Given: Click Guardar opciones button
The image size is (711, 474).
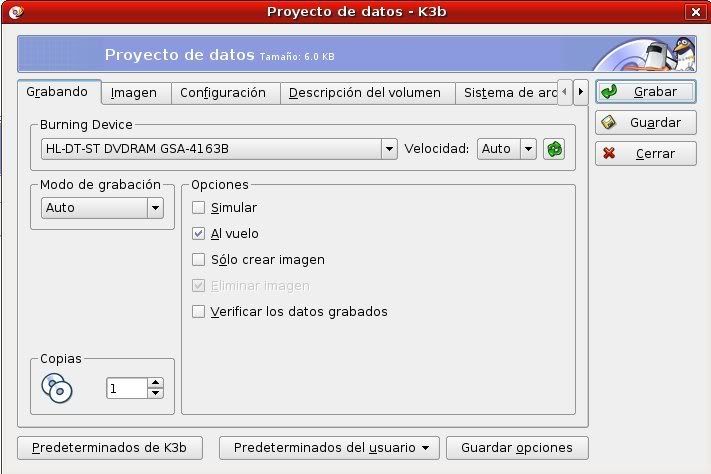Looking at the screenshot, I should coord(517,448).
